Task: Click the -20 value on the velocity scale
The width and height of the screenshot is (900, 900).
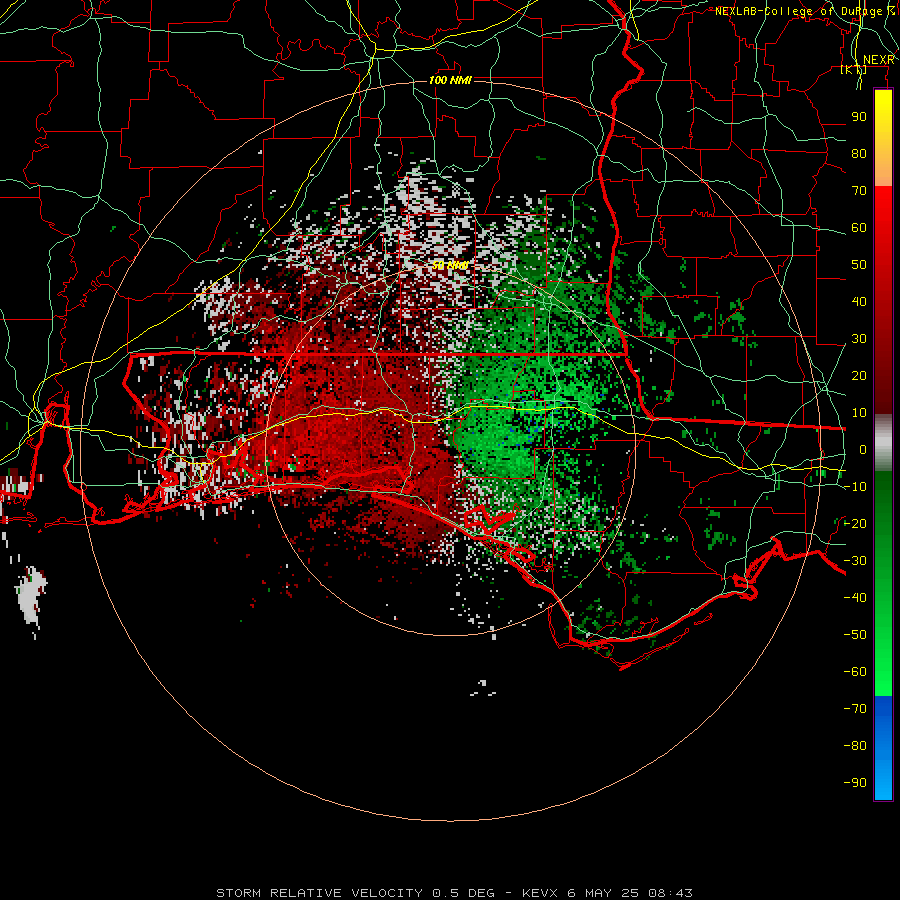Action: [x=855, y=524]
